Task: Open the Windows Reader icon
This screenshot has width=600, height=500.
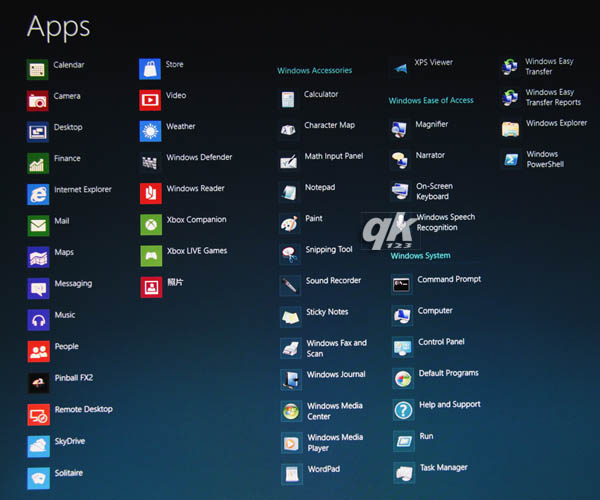Action: pyautogui.click(x=151, y=194)
